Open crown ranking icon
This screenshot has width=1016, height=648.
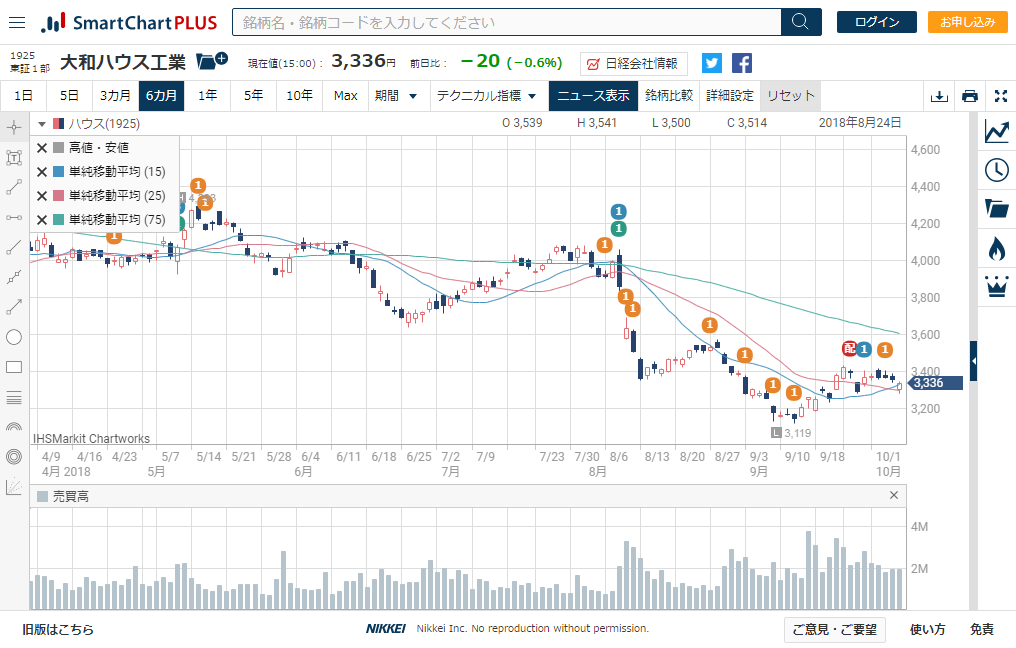[997, 286]
